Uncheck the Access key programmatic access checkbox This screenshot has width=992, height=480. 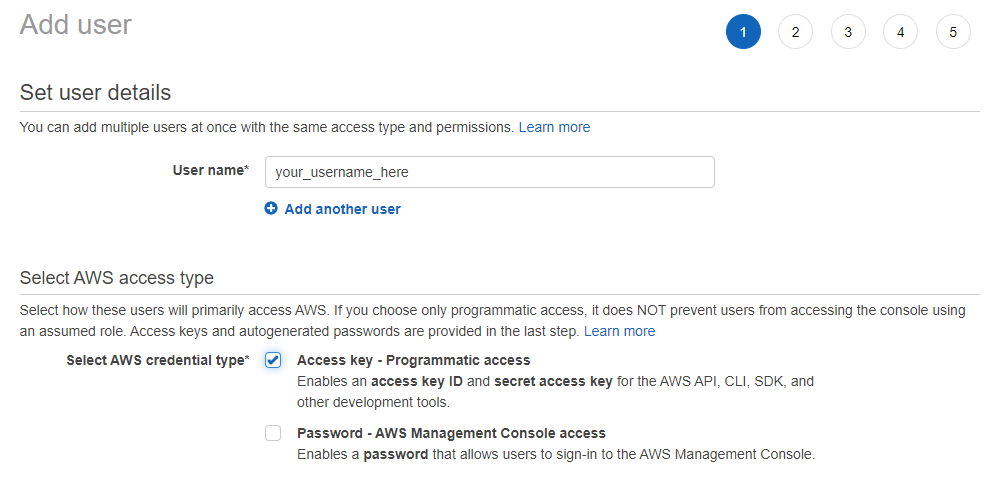[273, 360]
